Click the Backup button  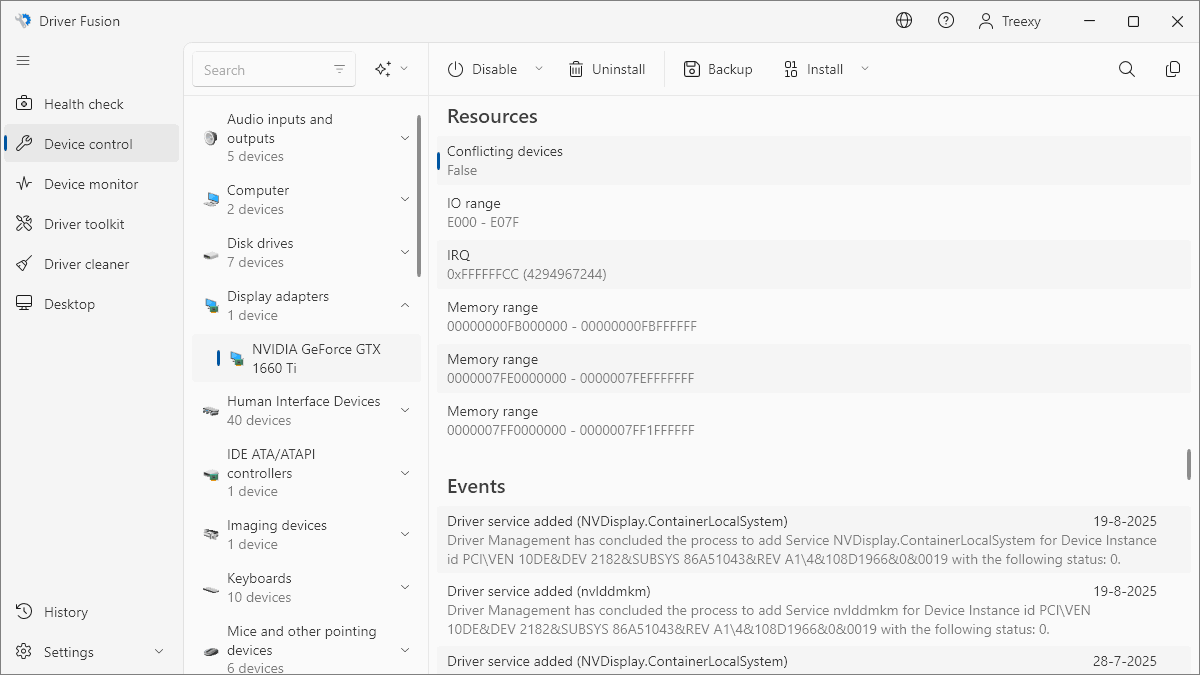[718, 69]
